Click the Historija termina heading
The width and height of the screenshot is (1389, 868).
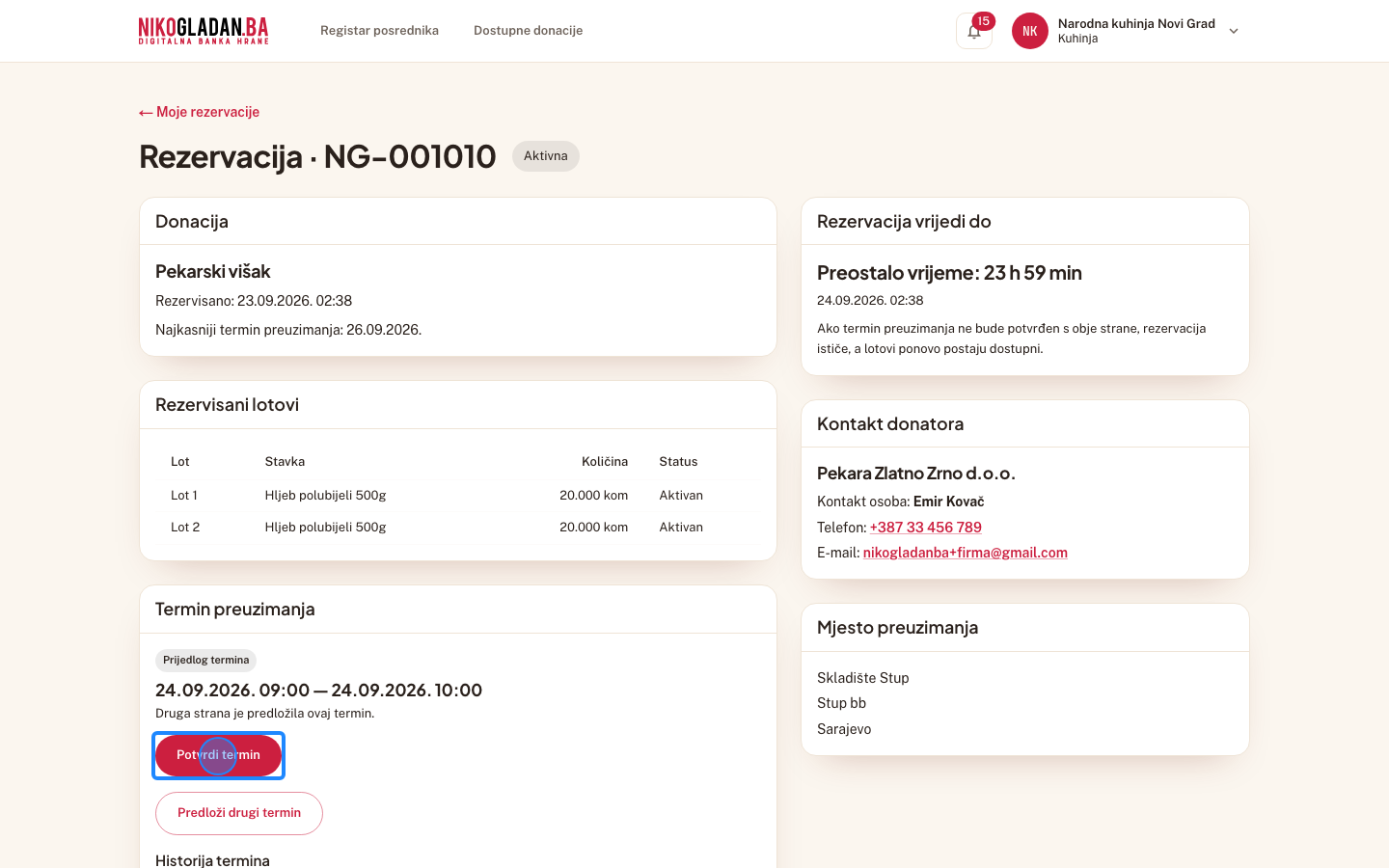212,860
